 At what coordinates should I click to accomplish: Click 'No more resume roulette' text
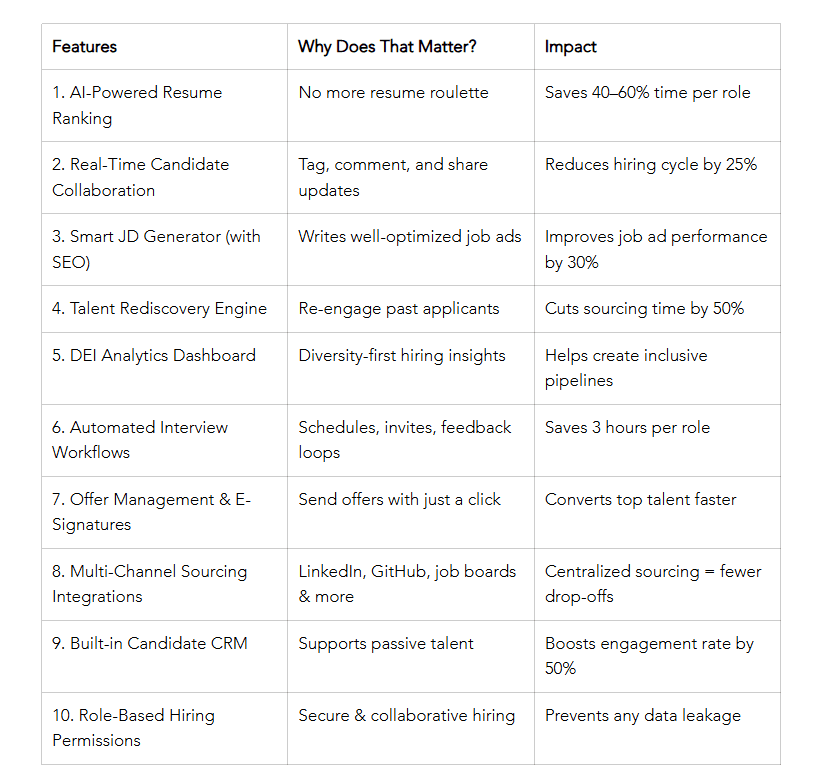(x=393, y=92)
